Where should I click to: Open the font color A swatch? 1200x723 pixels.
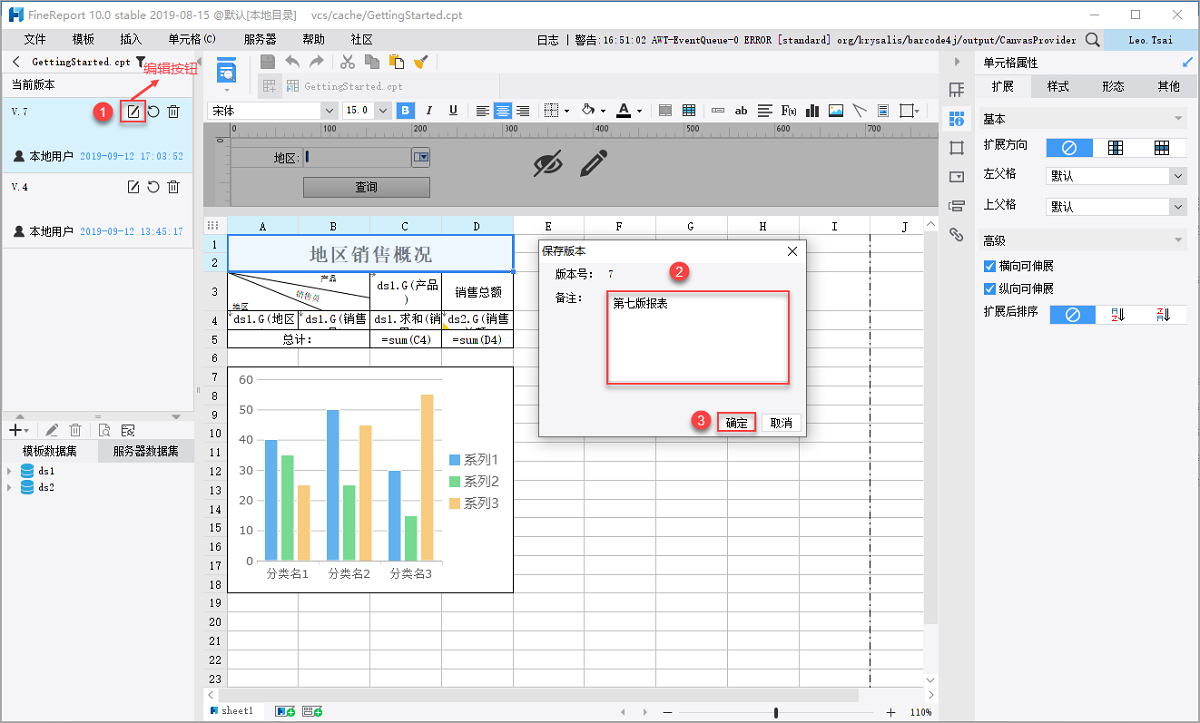pyautogui.click(x=624, y=111)
